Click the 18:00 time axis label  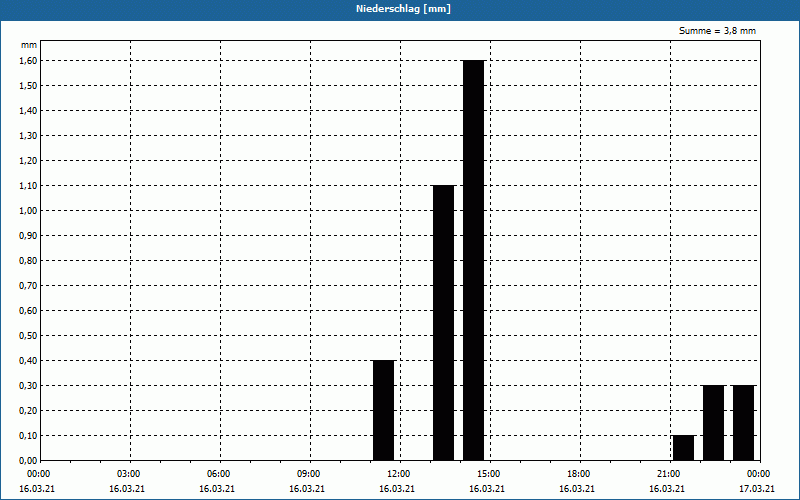coord(580,474)
